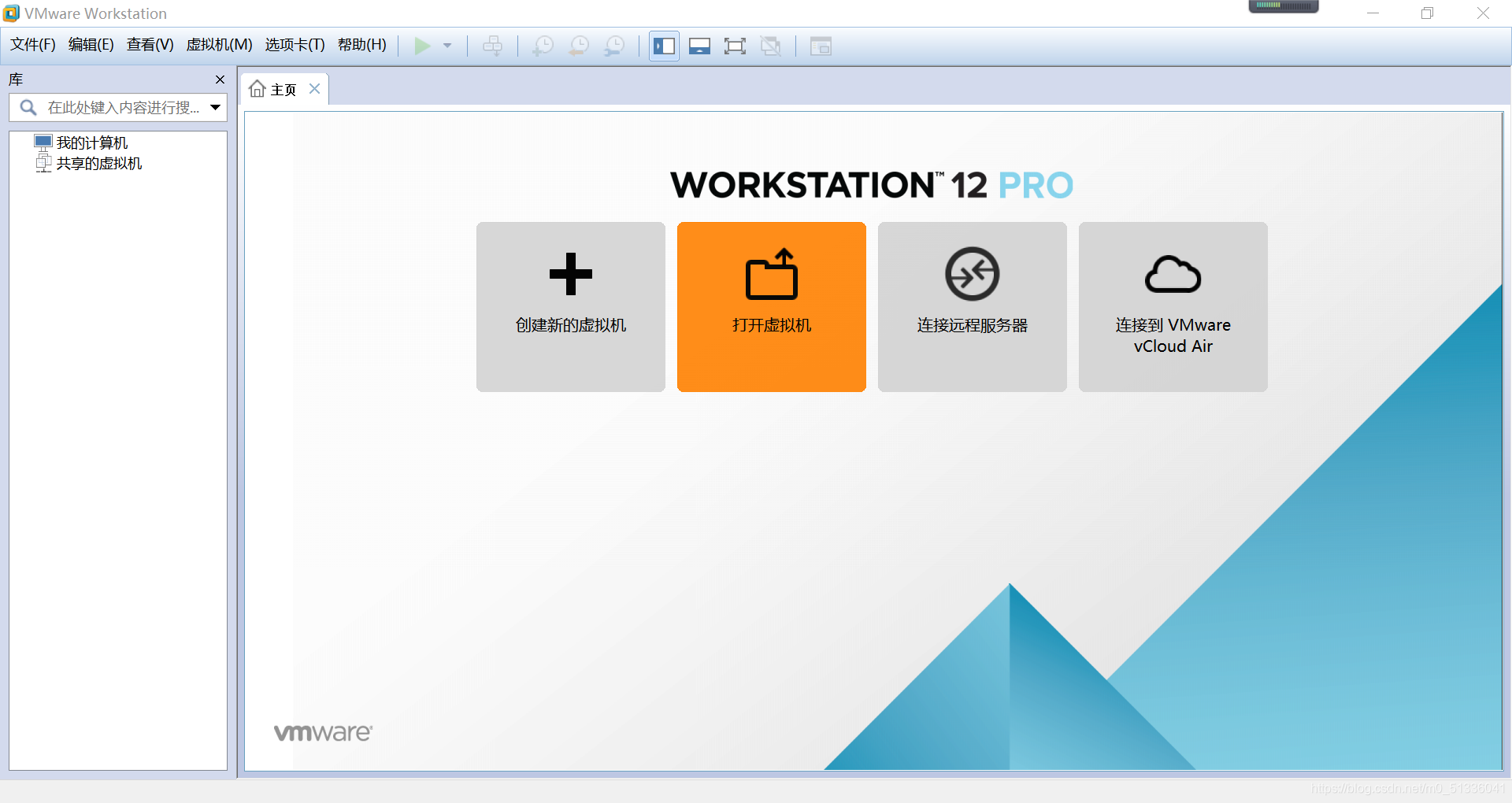Switch to the 主页 home tab
Viewport: 1512px width, 803px height.
(x=284, y=90)
